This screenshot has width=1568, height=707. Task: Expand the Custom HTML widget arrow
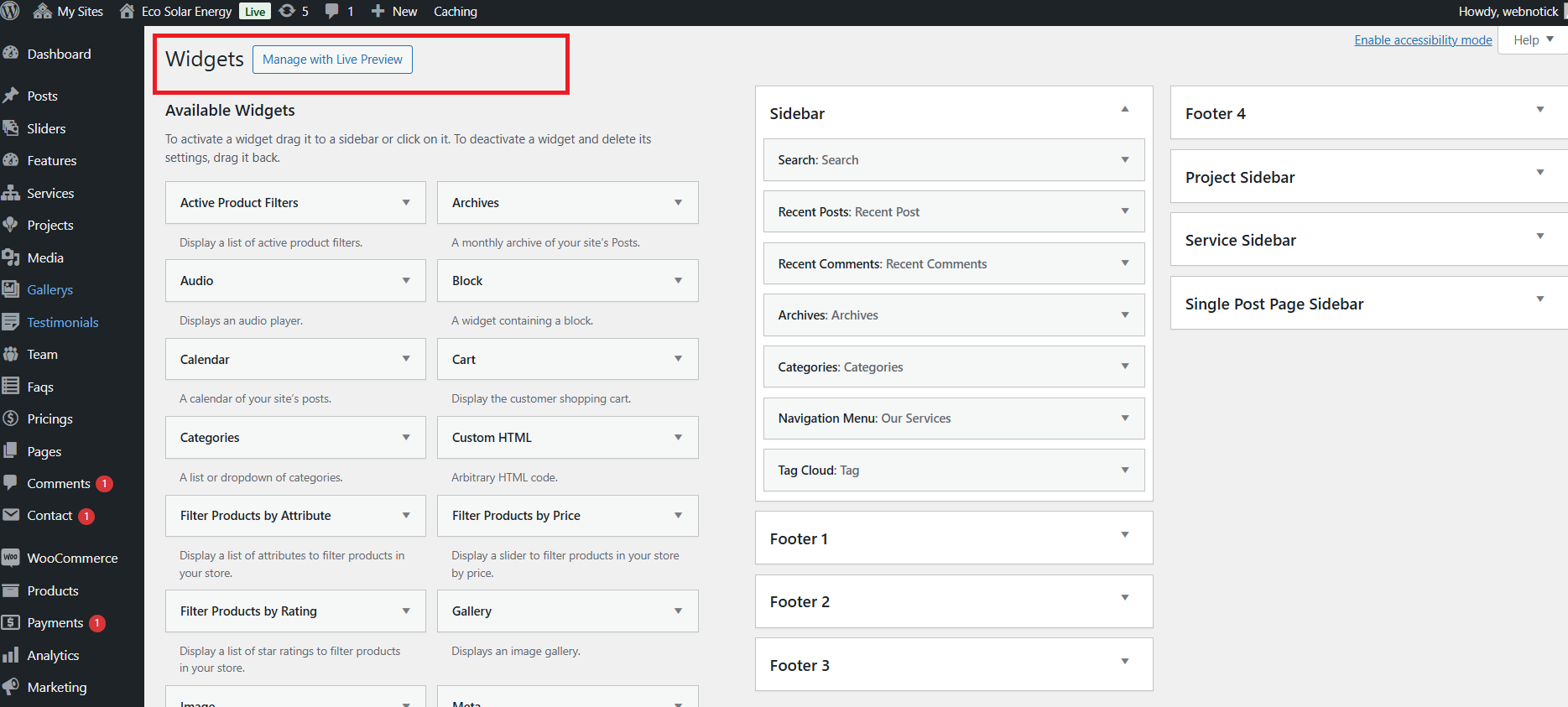click(678, 437)
